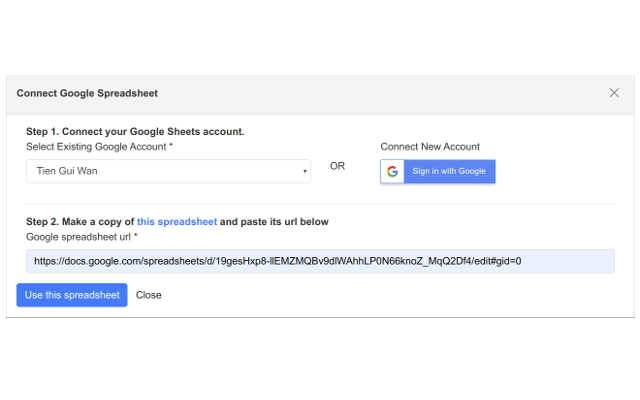Click the Google spreadsheet url label
Screen dimensions: 640x400
79,236
